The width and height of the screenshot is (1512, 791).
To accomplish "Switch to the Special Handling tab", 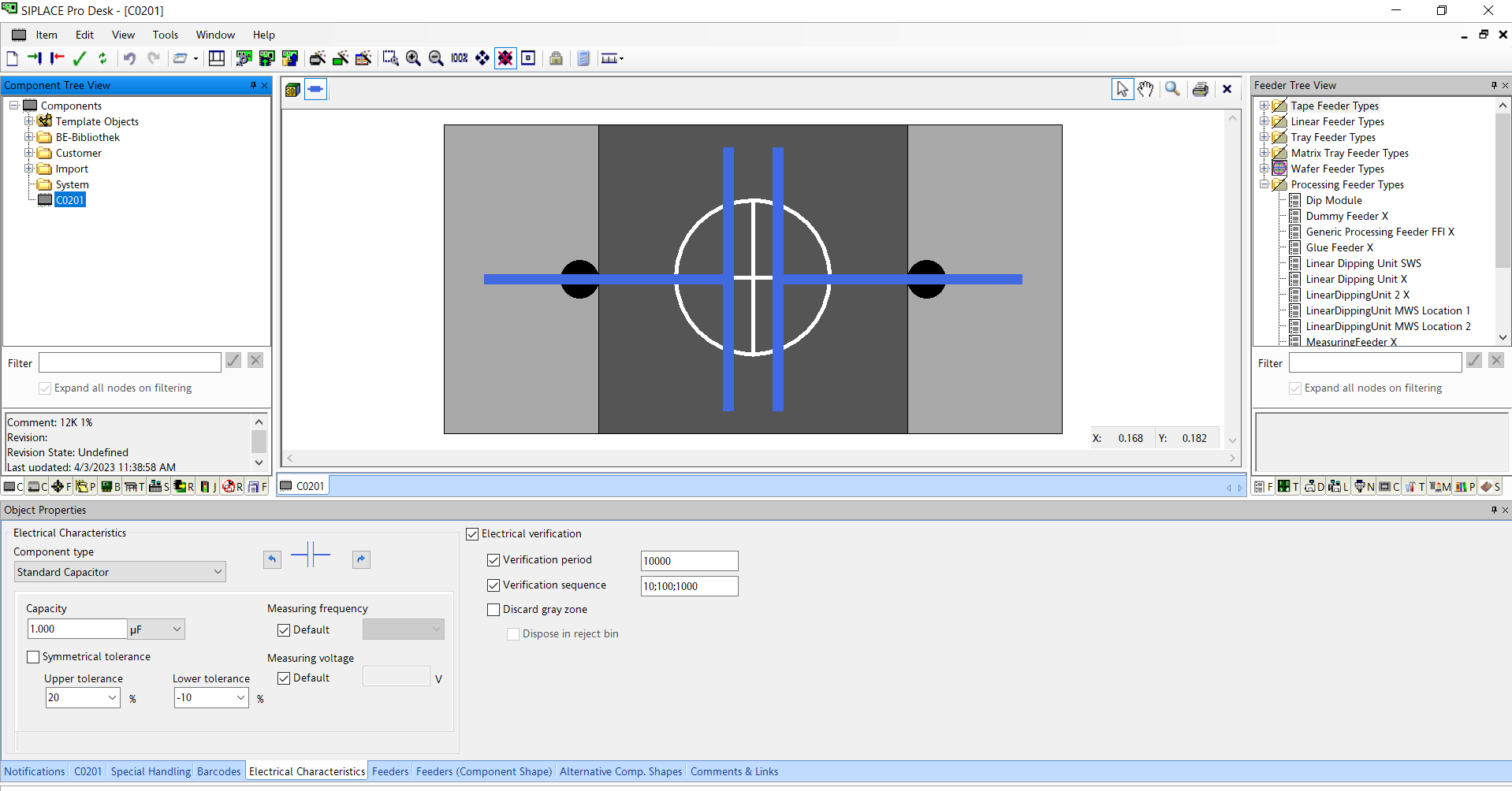I will 151,771.
